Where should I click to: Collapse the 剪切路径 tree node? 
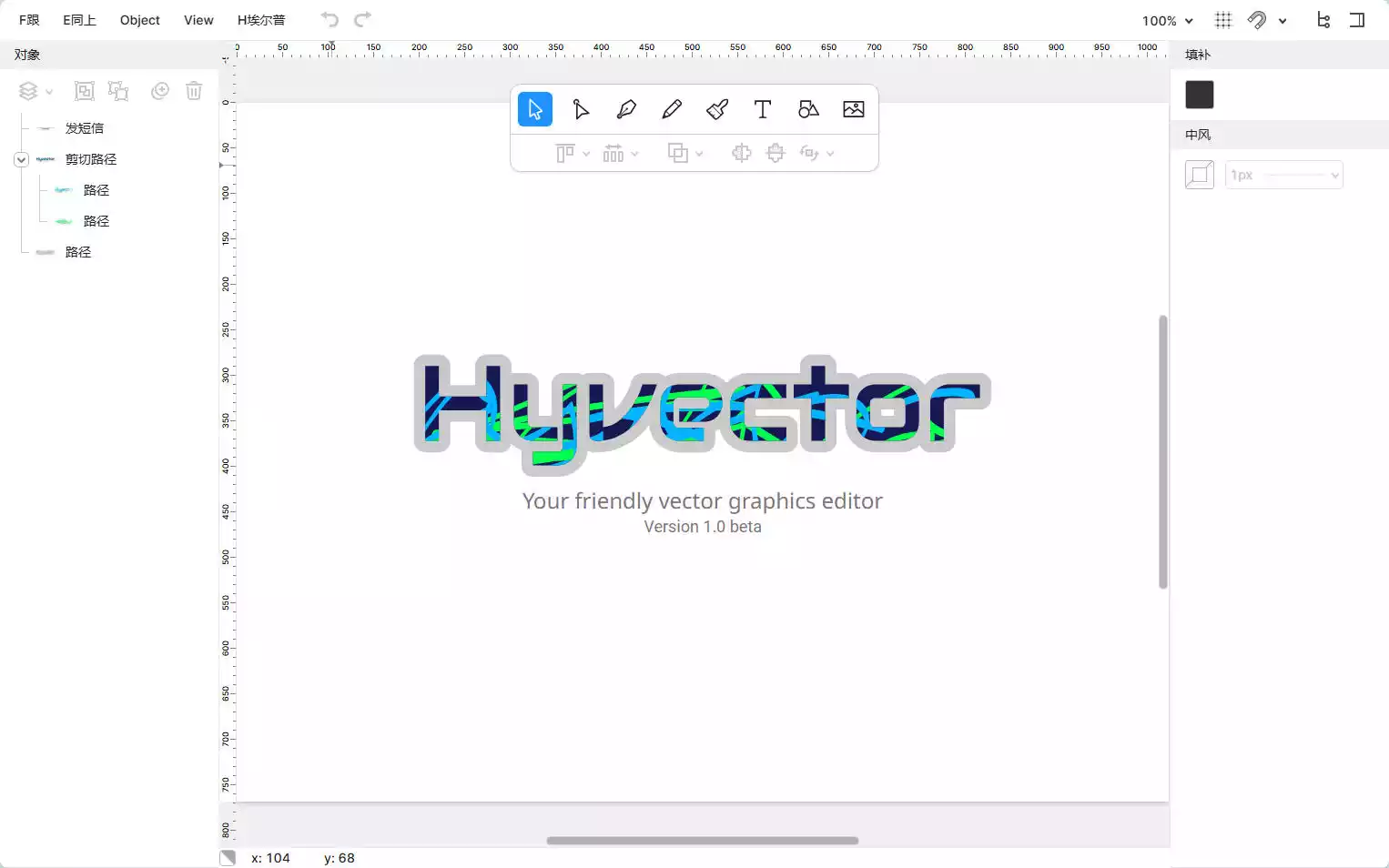click(21, 159)
